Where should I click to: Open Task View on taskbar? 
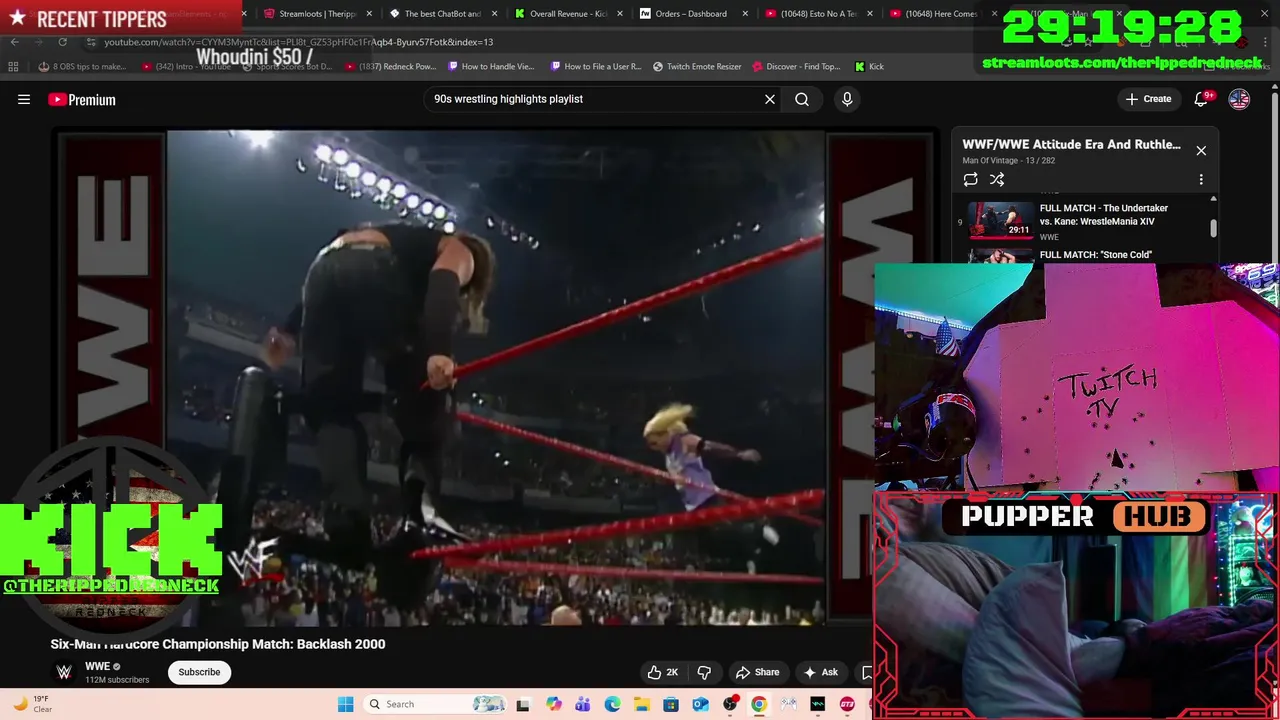point(522,704)
